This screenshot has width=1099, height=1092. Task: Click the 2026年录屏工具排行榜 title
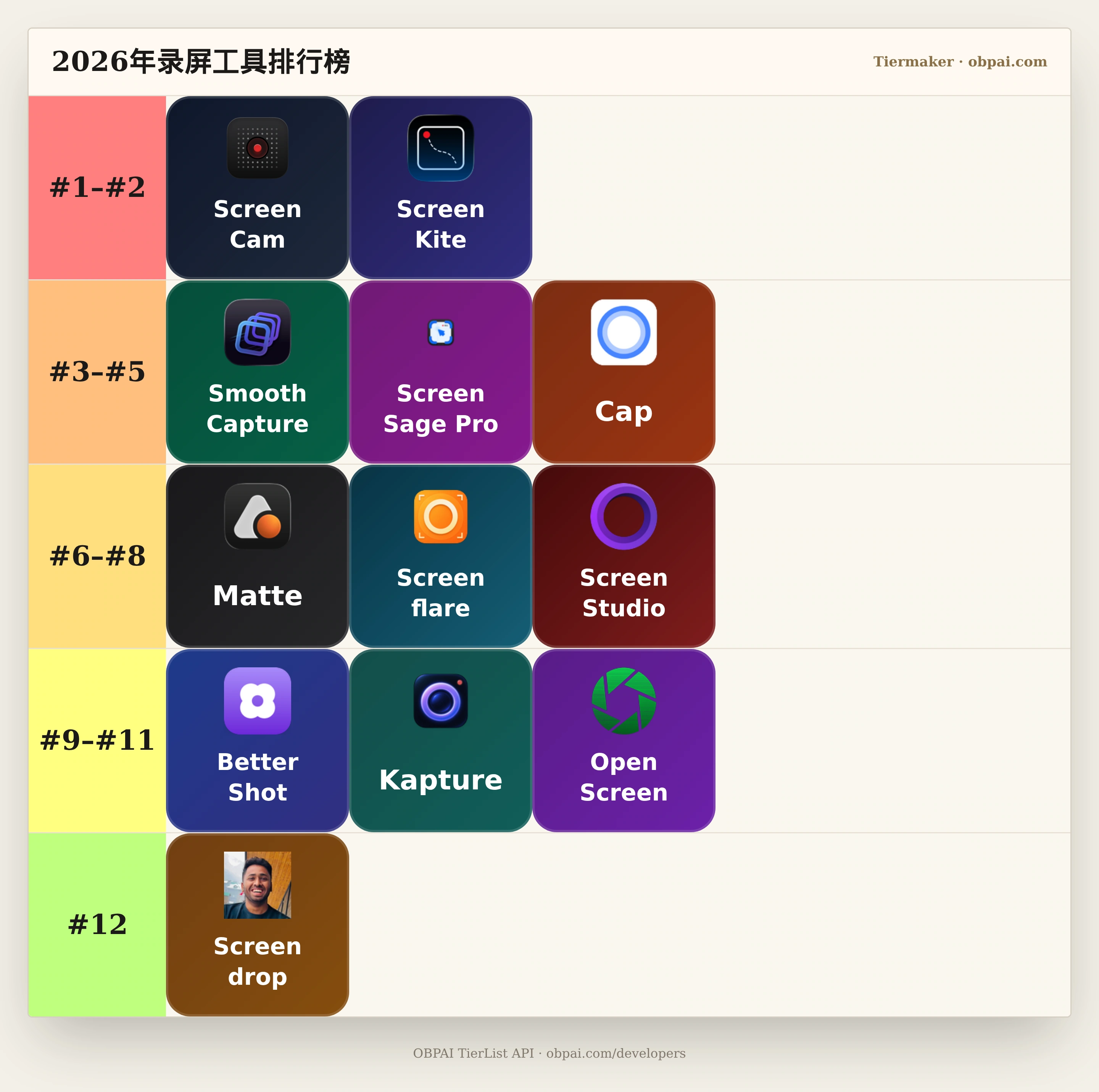(201, 61)
